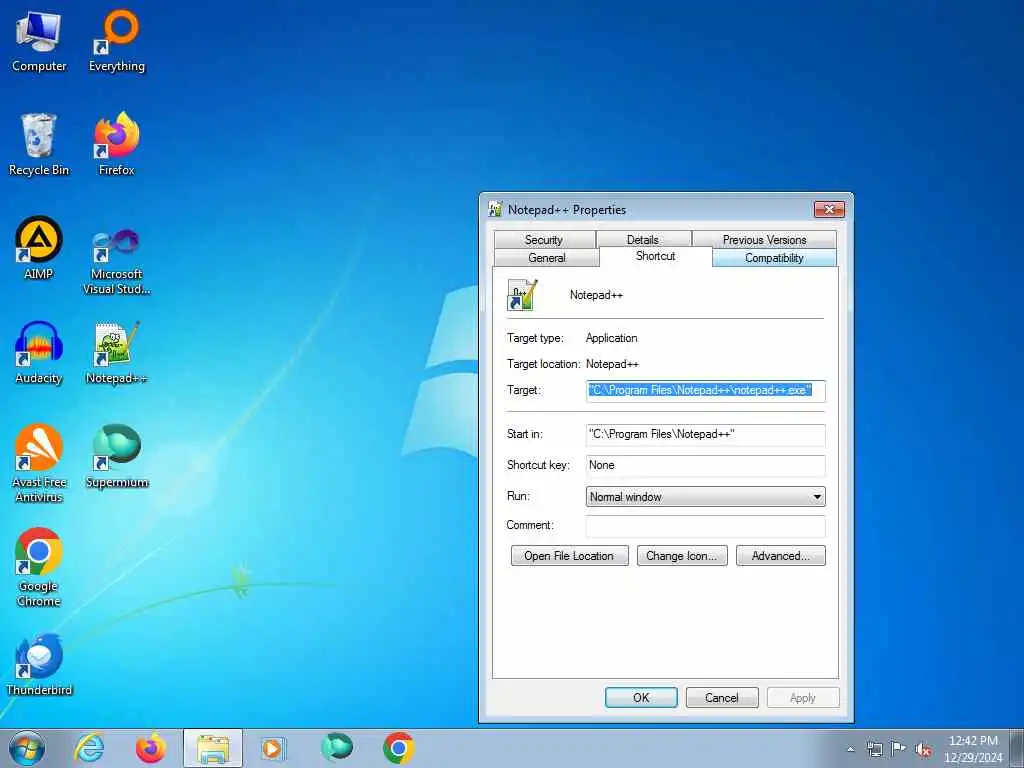1024x768 pixels.
Task: Launch Supermium from the taskbar
Action: coord(337,748)
